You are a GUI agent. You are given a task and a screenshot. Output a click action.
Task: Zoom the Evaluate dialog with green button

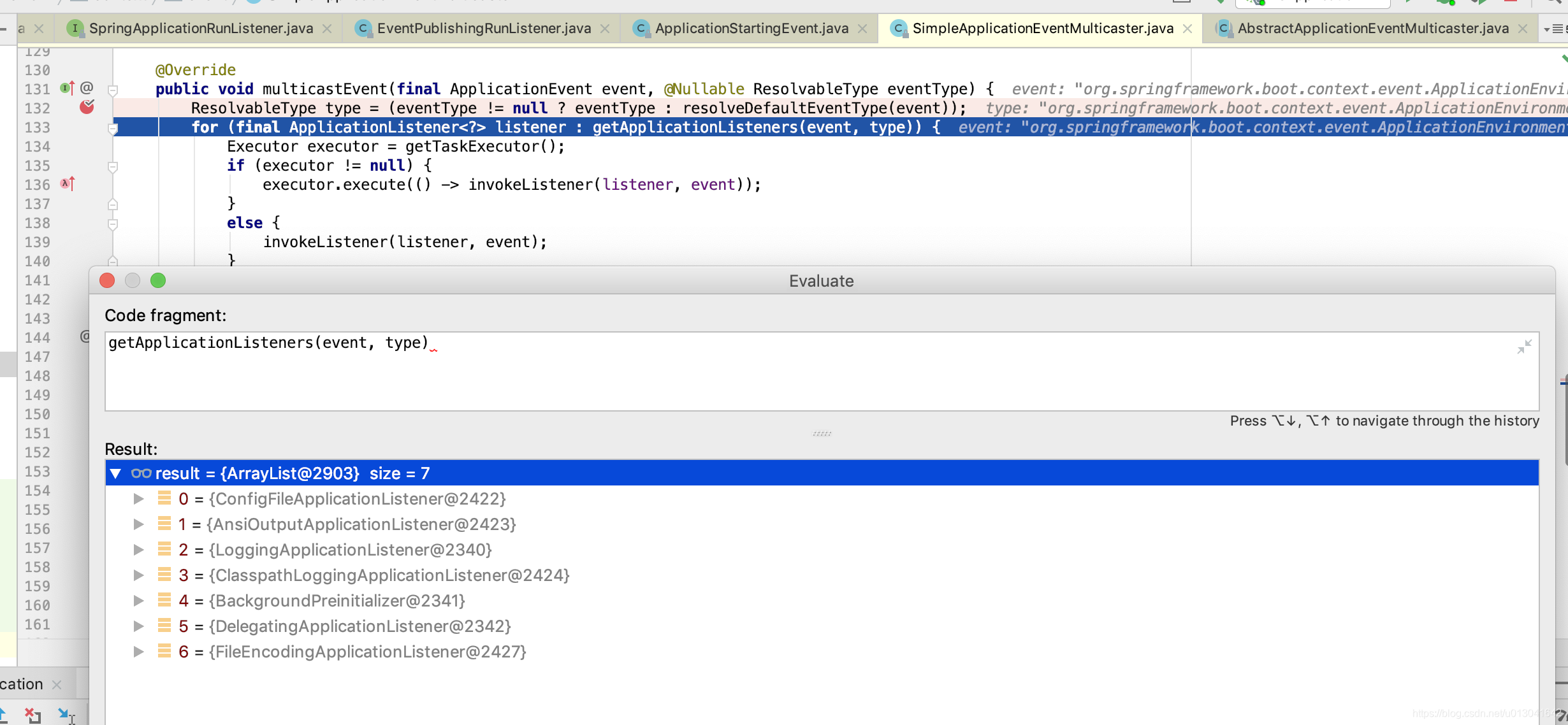(158, 280)
